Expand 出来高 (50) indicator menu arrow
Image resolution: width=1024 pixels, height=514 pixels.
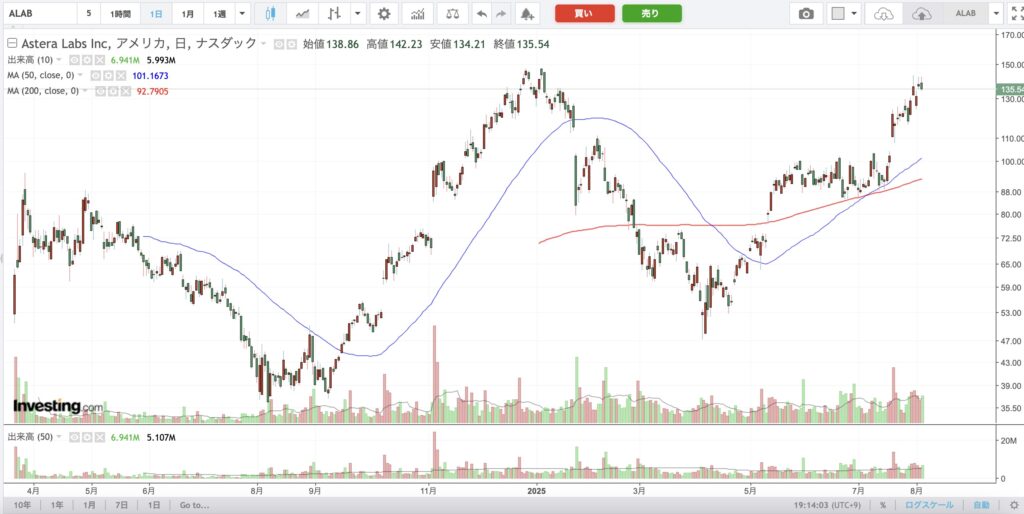(x=60, y=436)
